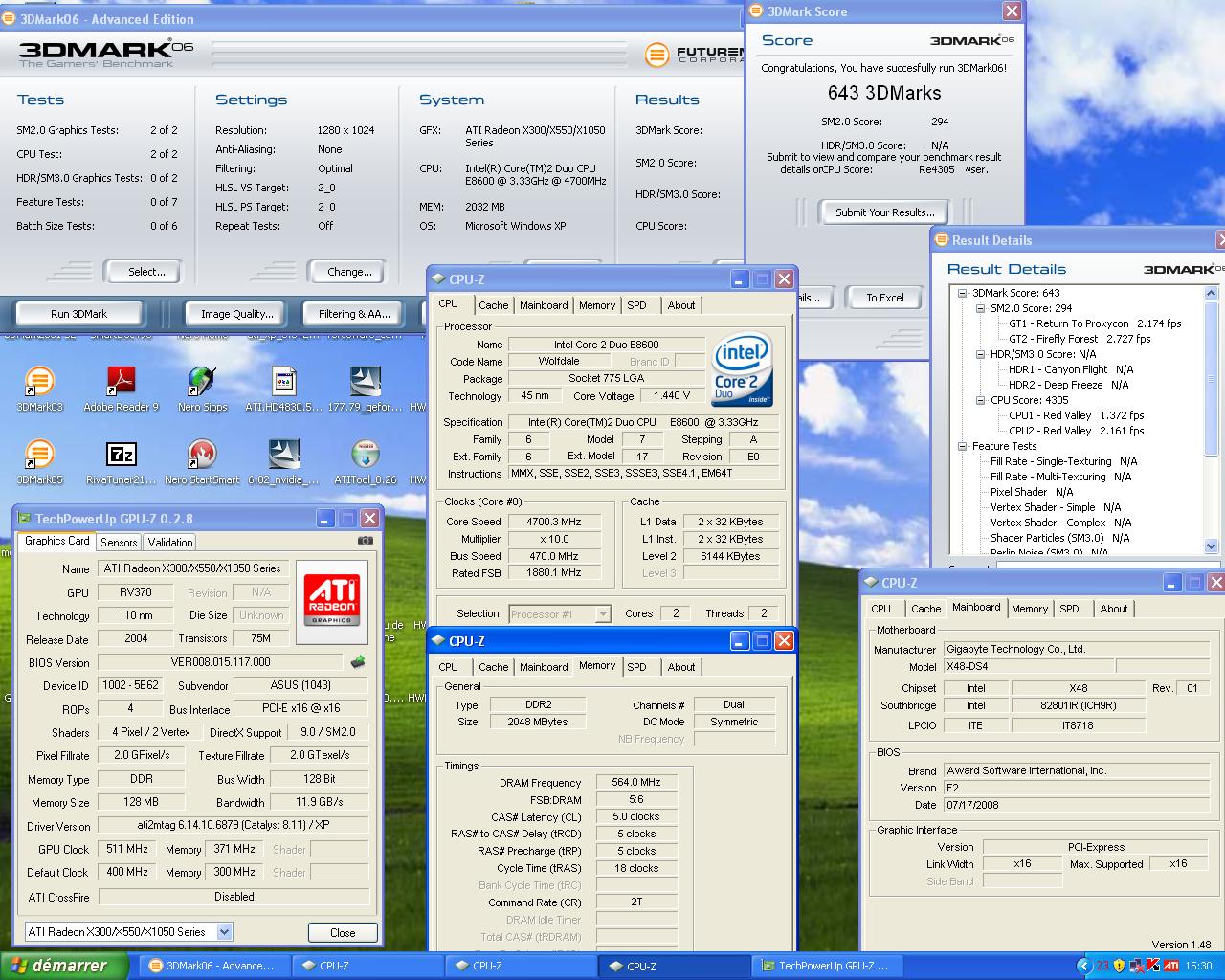Select HDR1 - Canyon Flight row
This screenshot has width=1225, height=980.
pos(1070,369)
